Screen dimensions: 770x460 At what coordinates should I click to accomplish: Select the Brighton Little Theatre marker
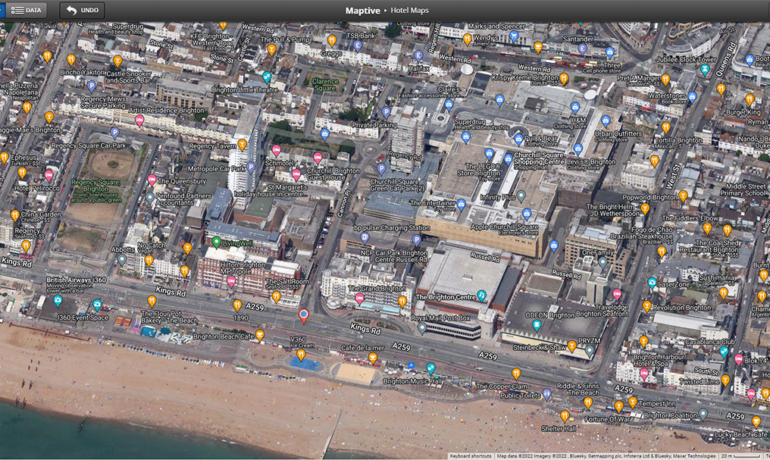pos(267,77)
